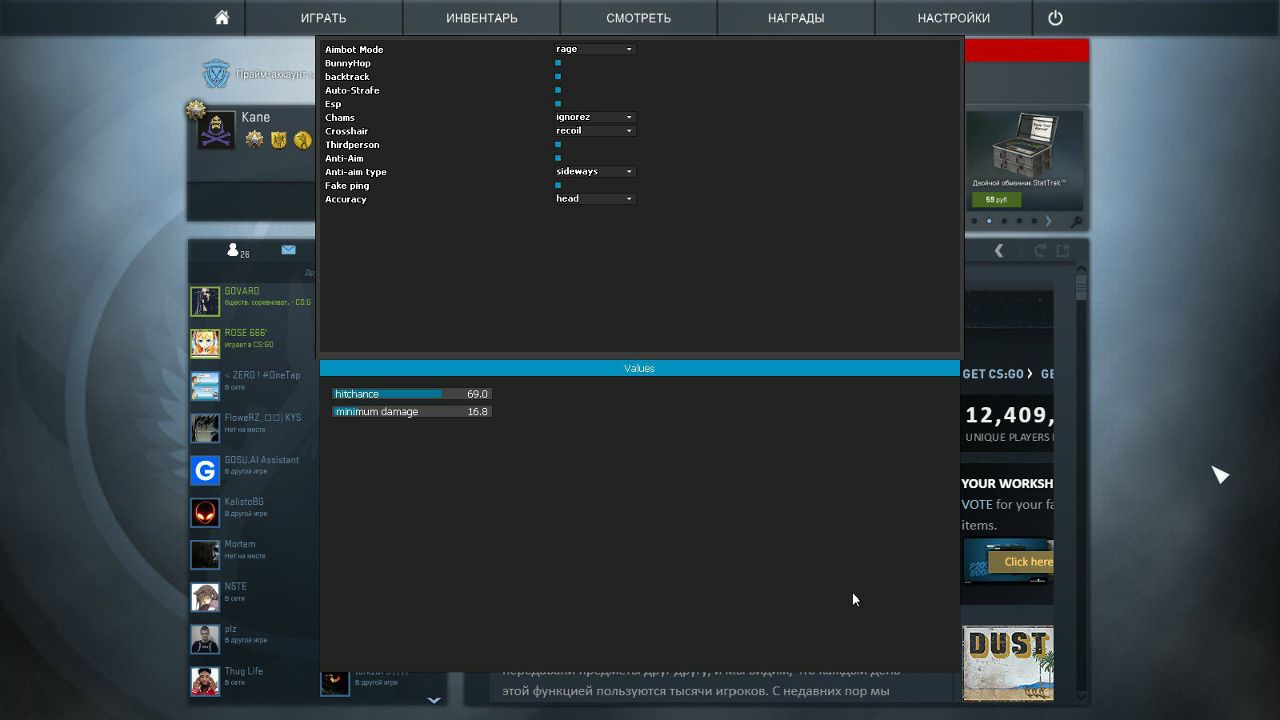Click the Values section header
The image size is (1280, 720).
coord(640,369)
